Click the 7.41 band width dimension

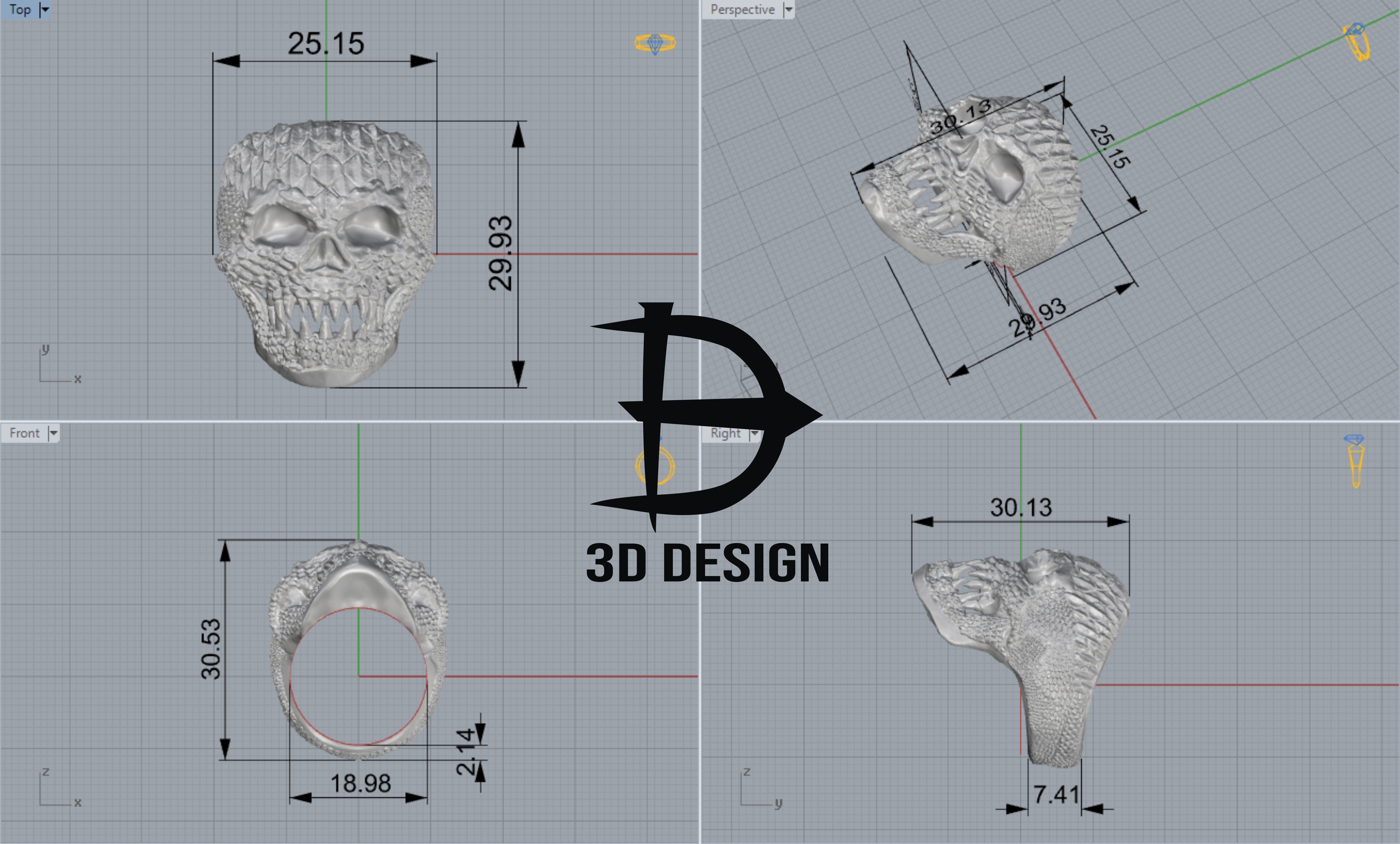[x=1056, y=795]
